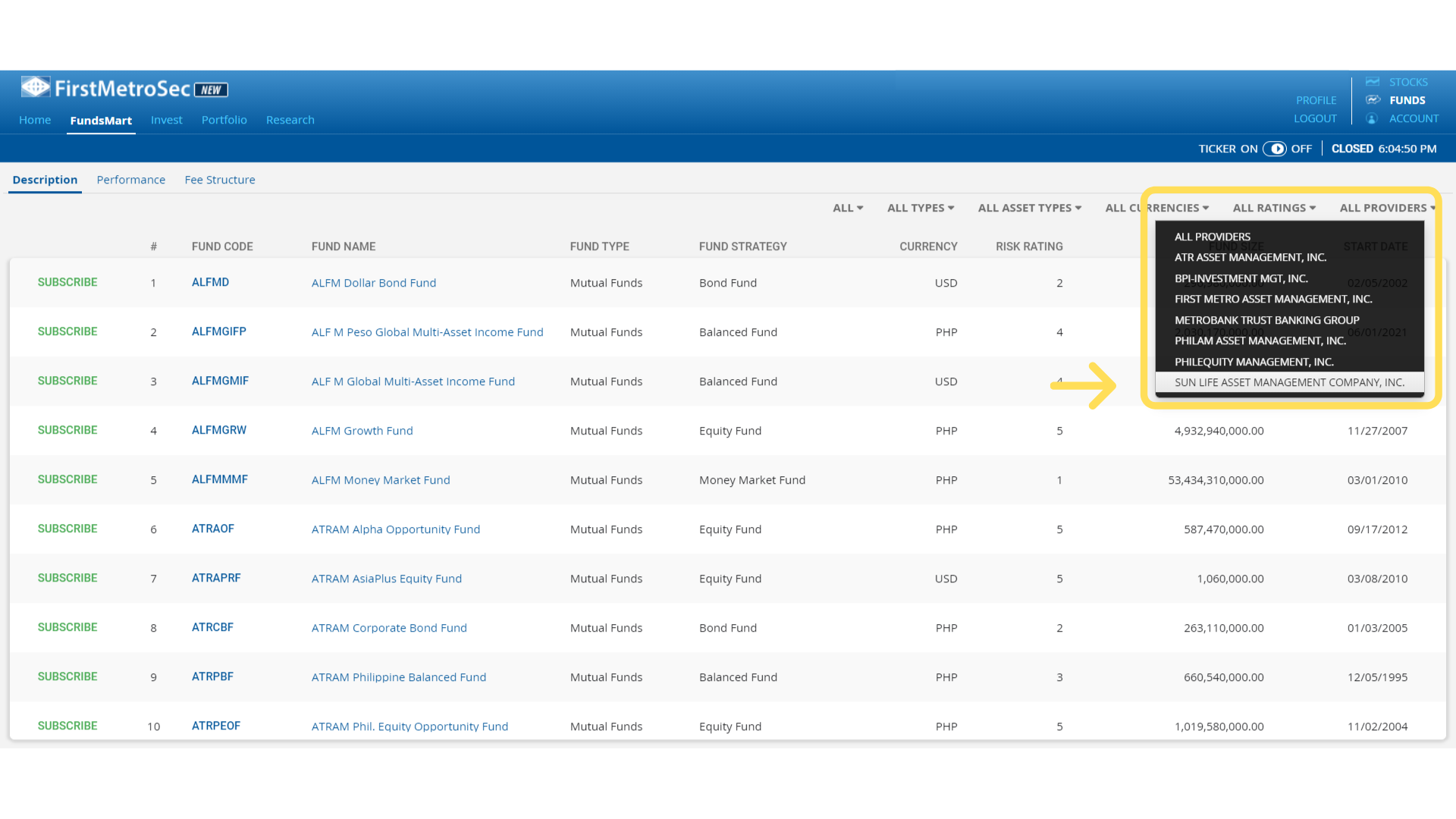Screen dimensions: 1456x819
Task: Click the FirstMetroSec logo
Action: pyautogui.click(x=124, y=89)
